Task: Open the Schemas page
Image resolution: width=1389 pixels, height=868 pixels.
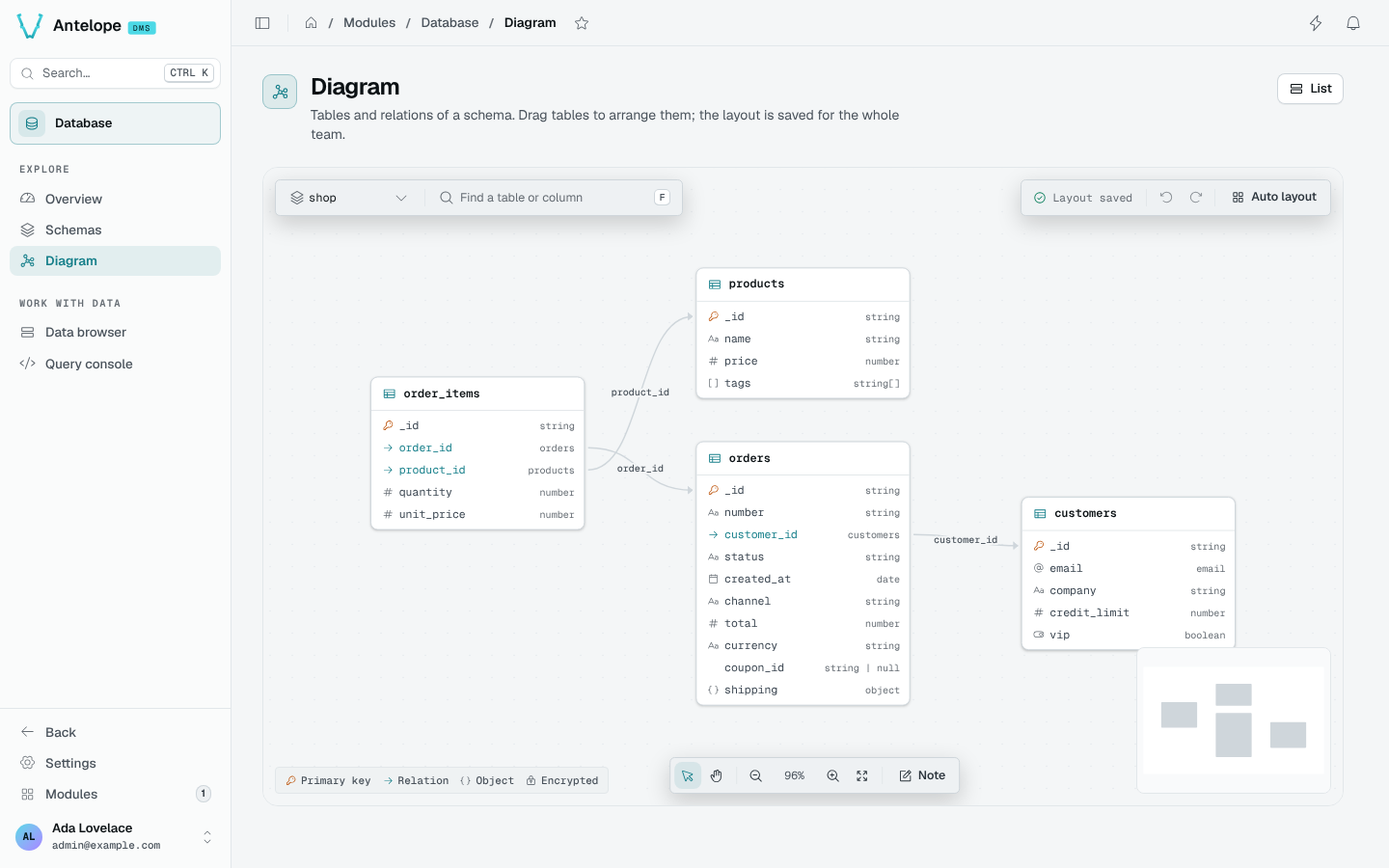Action: pos(115,230)
